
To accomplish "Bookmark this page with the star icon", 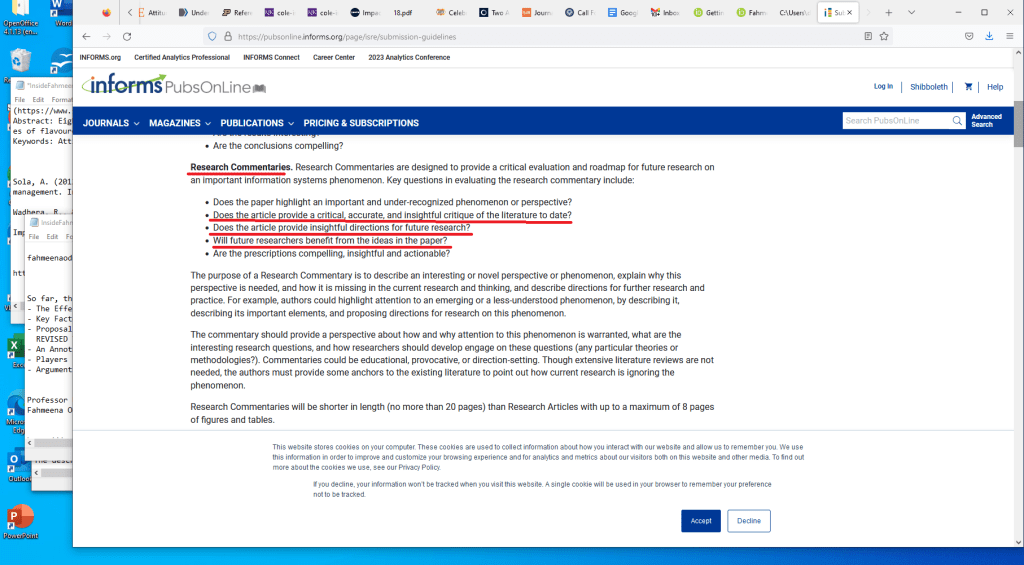I will tap(884, 37).
